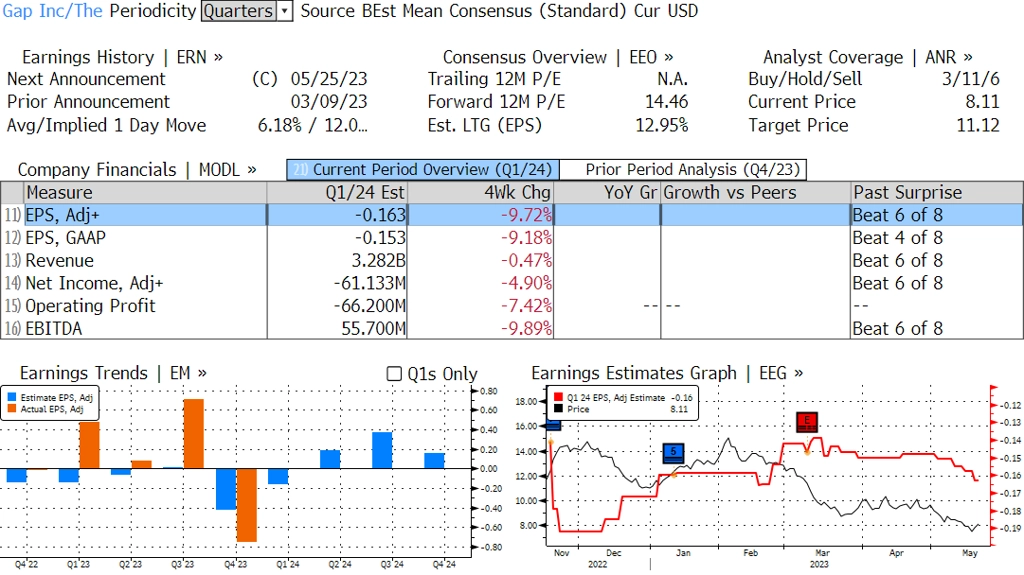Image resolution: width=1024 pixels, height=575 pixels.
Task: Click EPS GAAP 4Wk change -9.18%
Action: pos(526,238)
